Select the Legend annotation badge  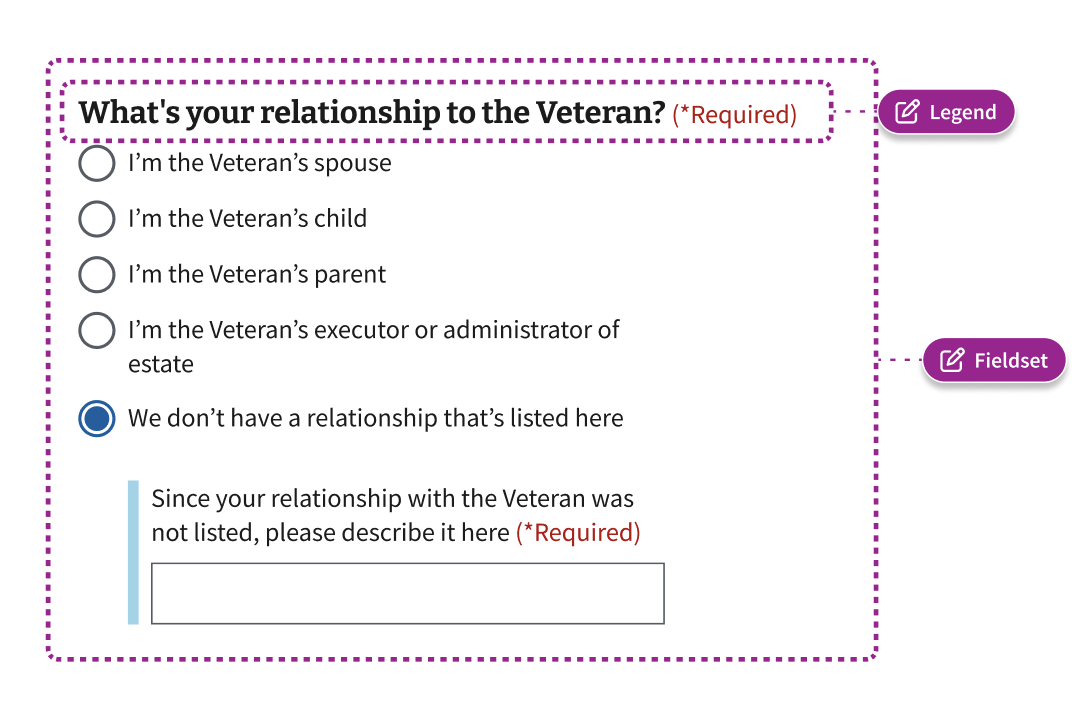pos(946,111)
